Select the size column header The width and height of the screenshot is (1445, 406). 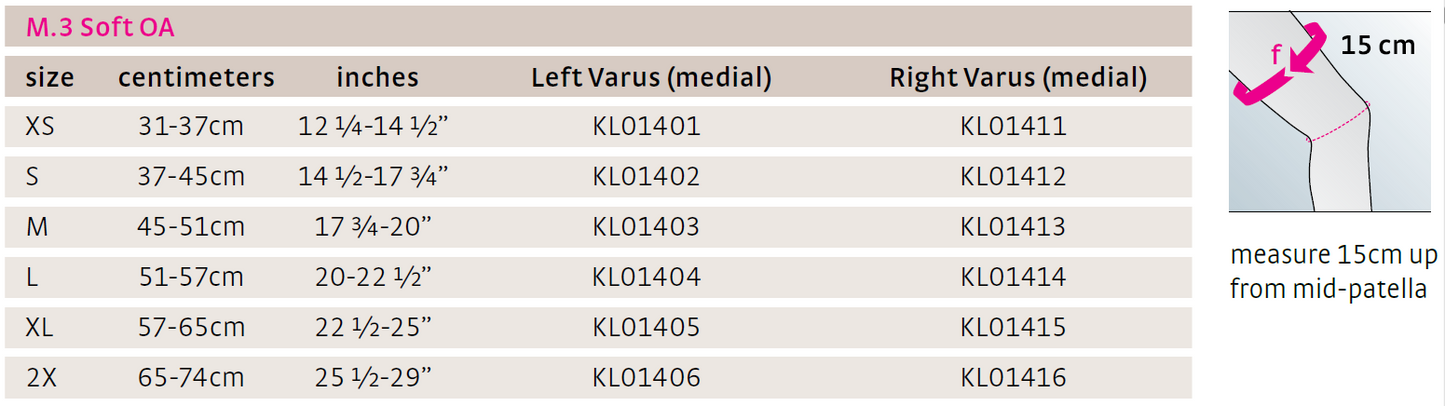50,78
